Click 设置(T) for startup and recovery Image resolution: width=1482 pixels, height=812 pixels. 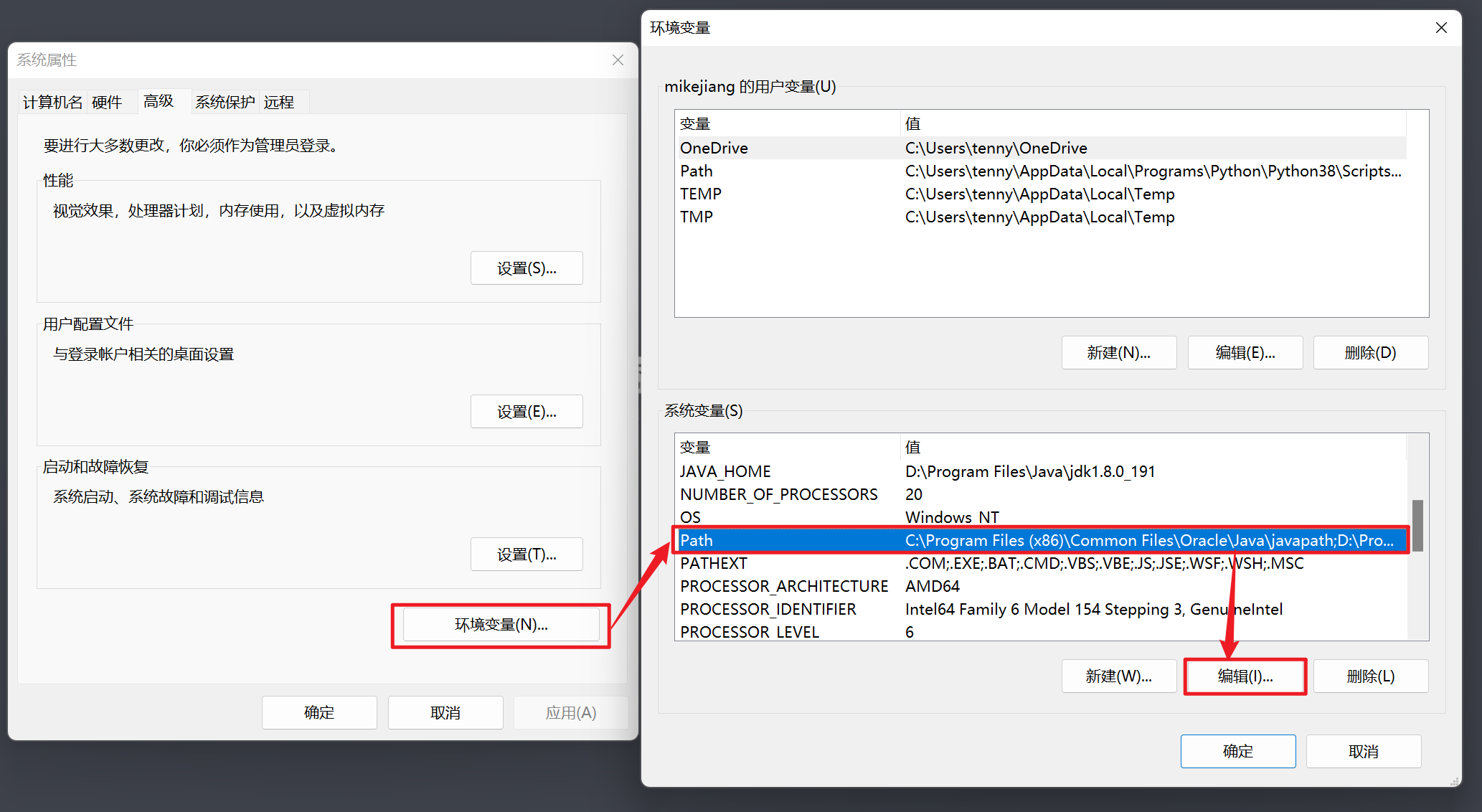point(527,554)
